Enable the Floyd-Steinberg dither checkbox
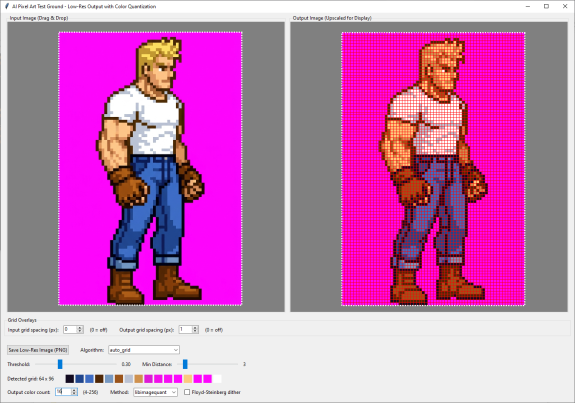 (x=187, y=392)
